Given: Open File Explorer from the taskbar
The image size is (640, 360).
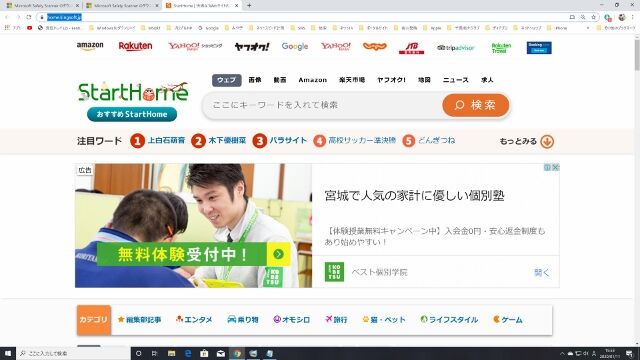Looking at the screenshot, I should [x=171, y=353].
